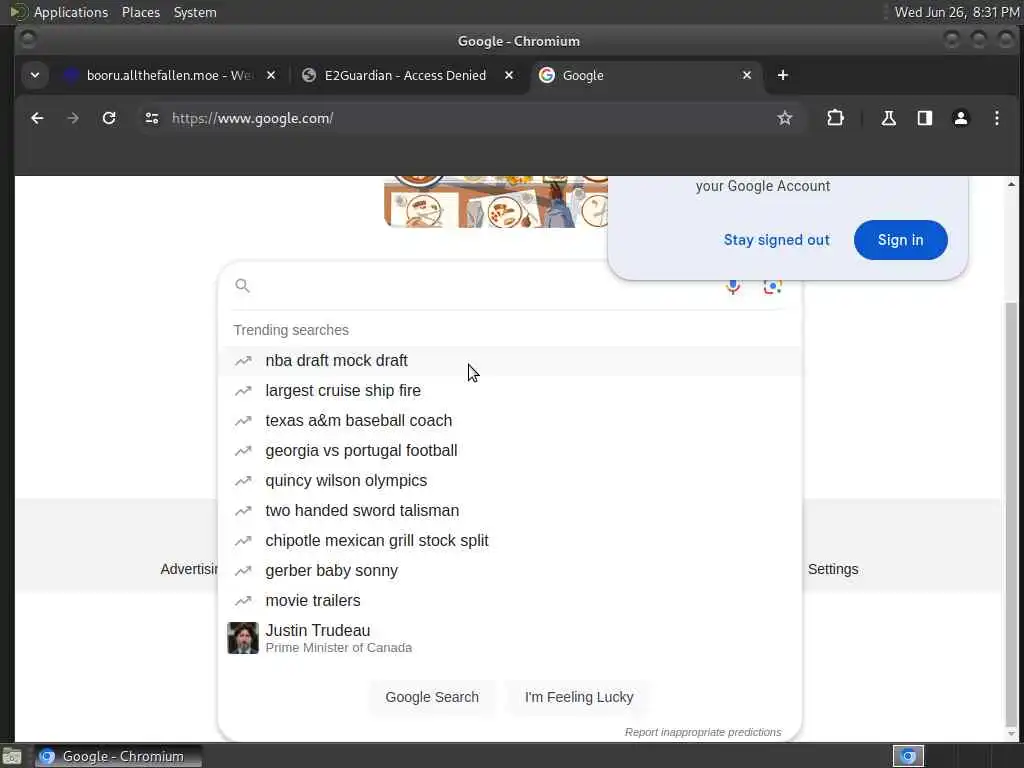This screenshot has height=768, width=1024.
Task: Search by image with the Lens icon
Action: (773, 287)
